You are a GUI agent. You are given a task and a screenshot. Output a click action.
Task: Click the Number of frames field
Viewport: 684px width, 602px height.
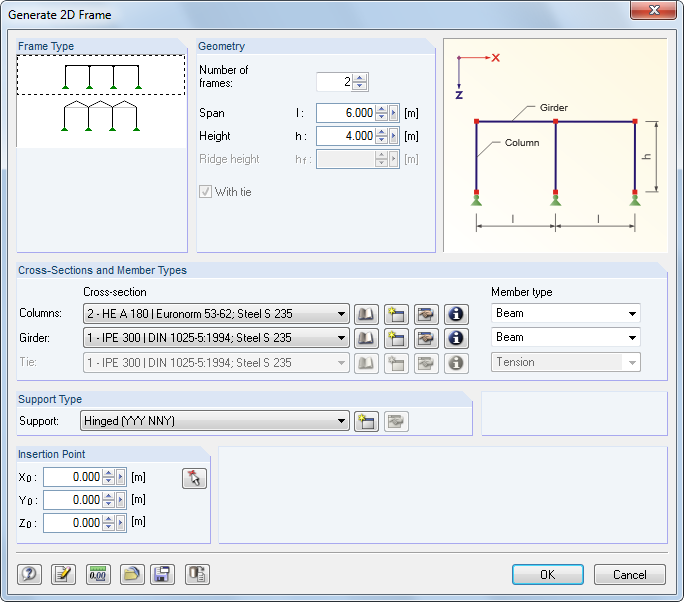pos(334,82)
